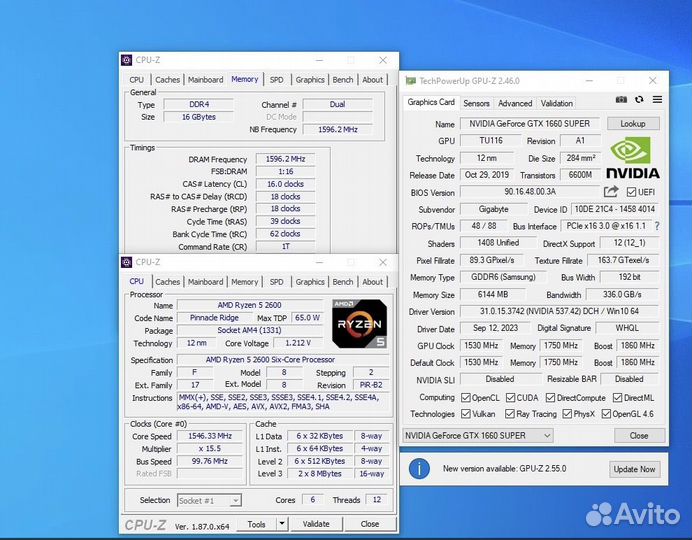Click the GPU-Z refresh icon
Image resolution: width=692 pixels, height=540 pixels.
[639, 100]
